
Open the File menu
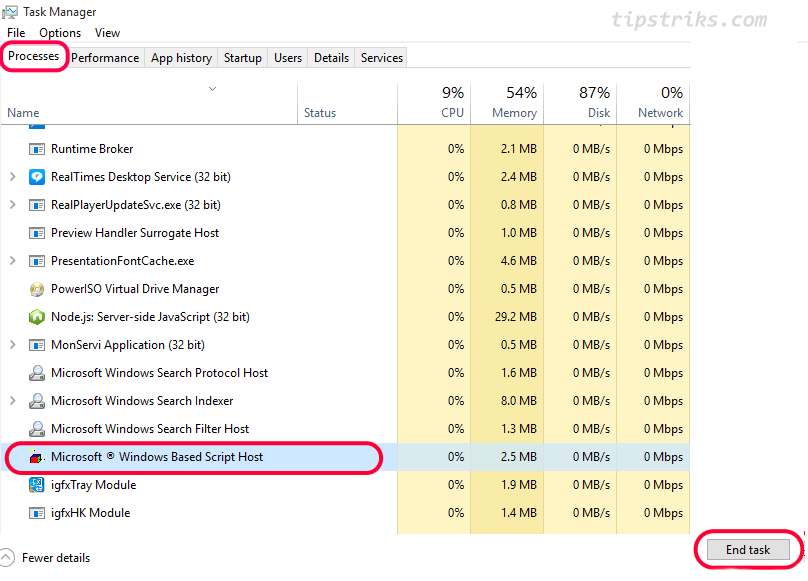tap(16, 33)
